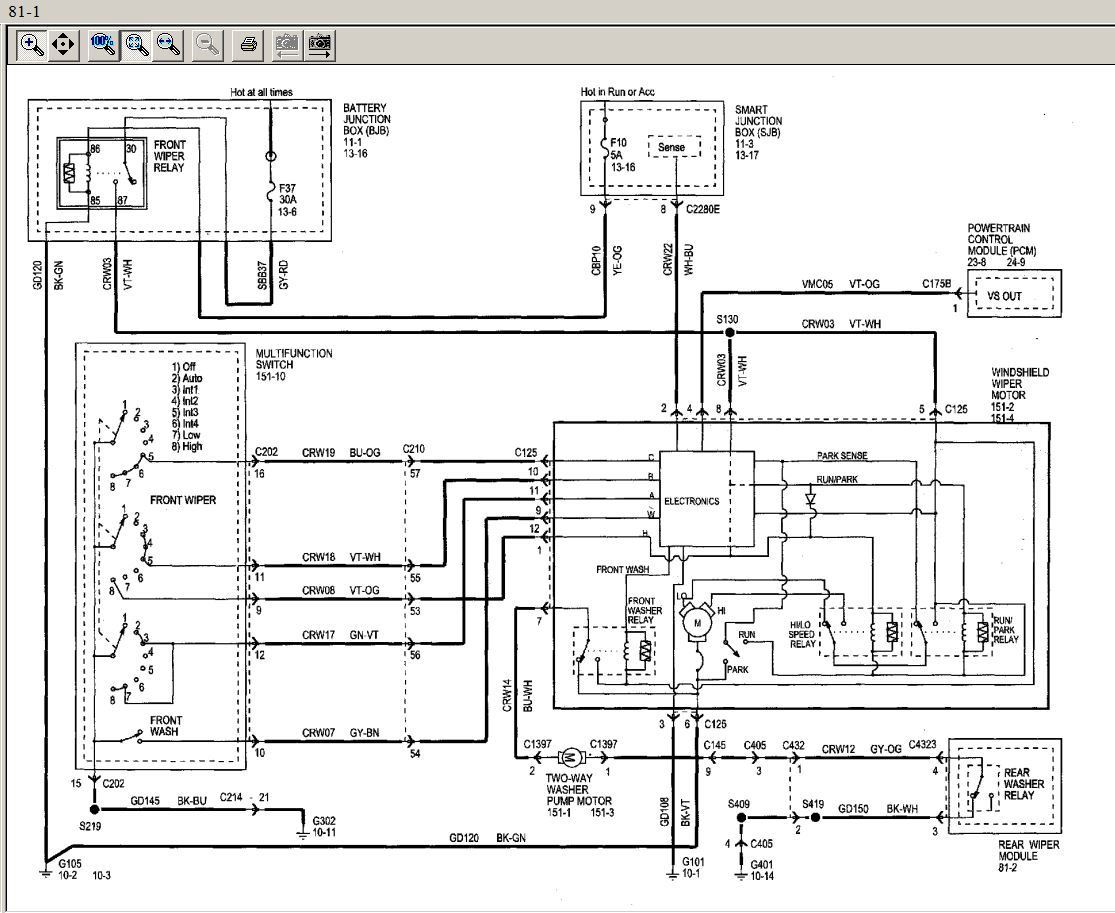Click the greyed zoom-out magnifier
The image size is (1115, 913).
208,45
